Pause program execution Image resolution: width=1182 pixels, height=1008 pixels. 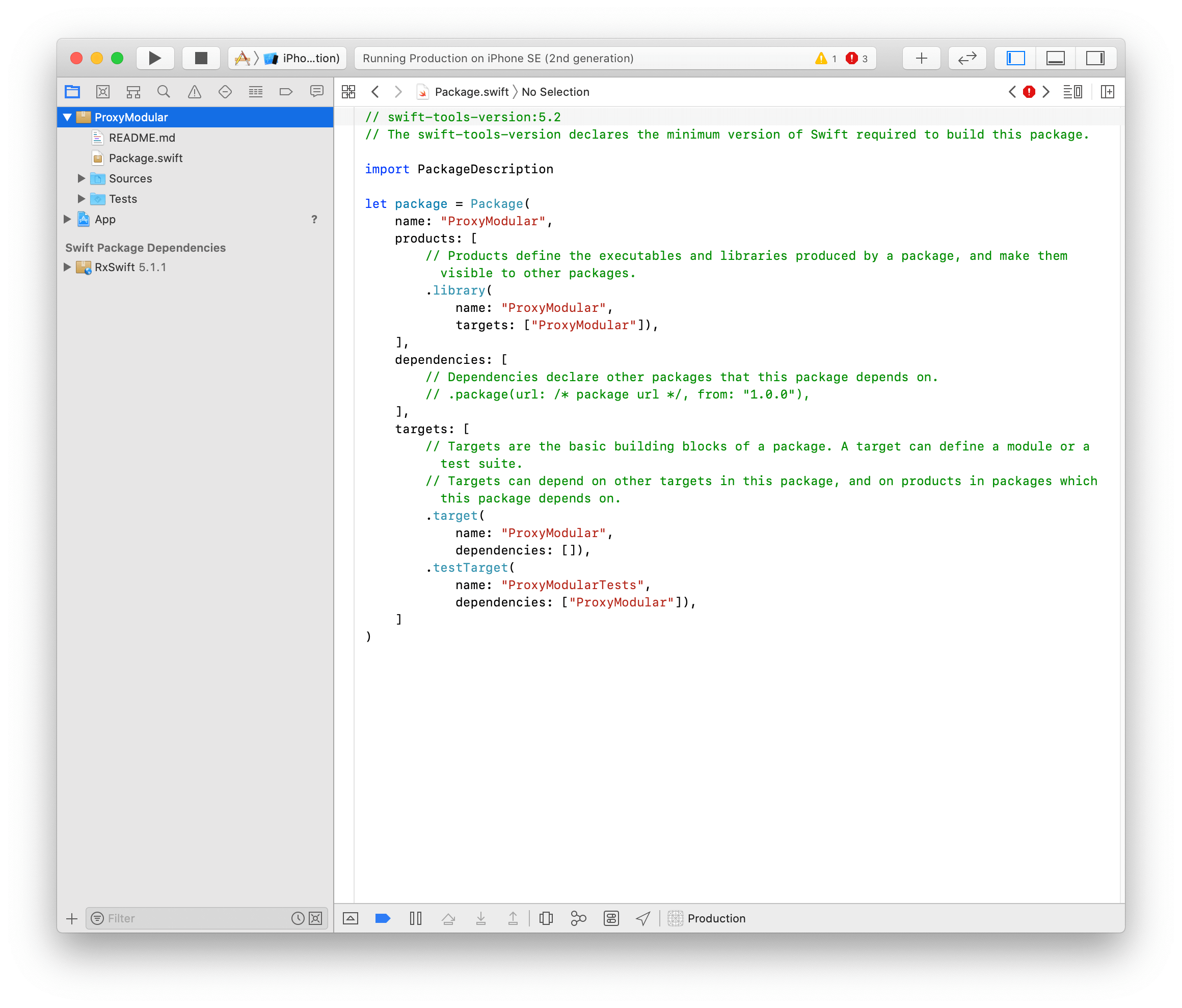pos(416,918)
